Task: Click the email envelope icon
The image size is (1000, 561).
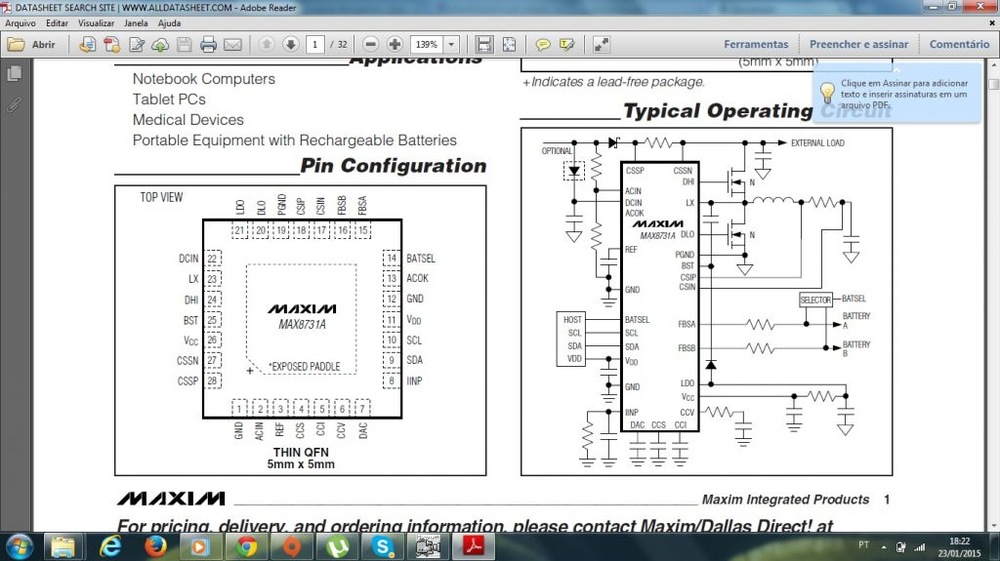Action: (233, 45)
